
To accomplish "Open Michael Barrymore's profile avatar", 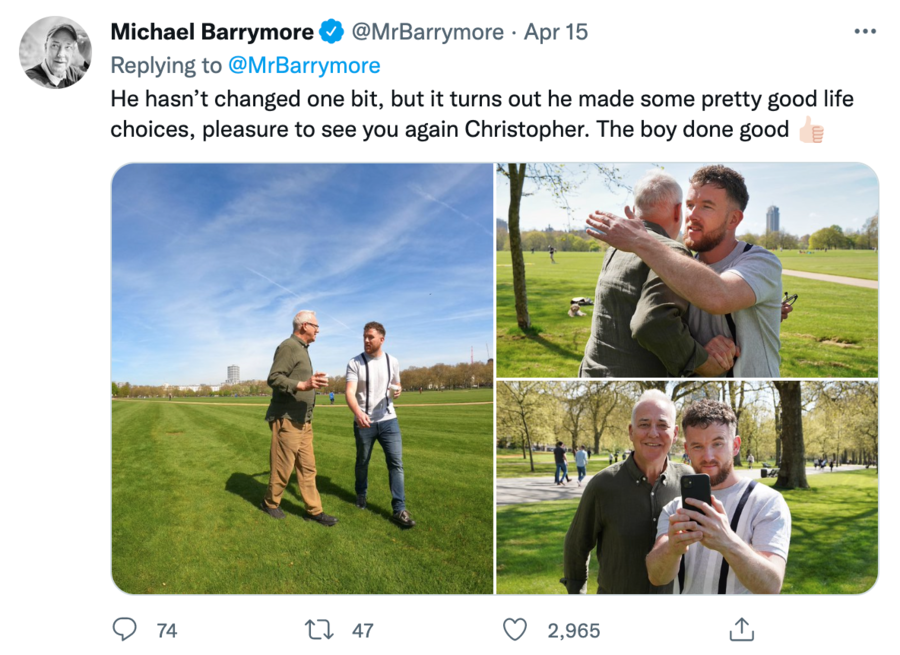I will (x=55, y=52).
